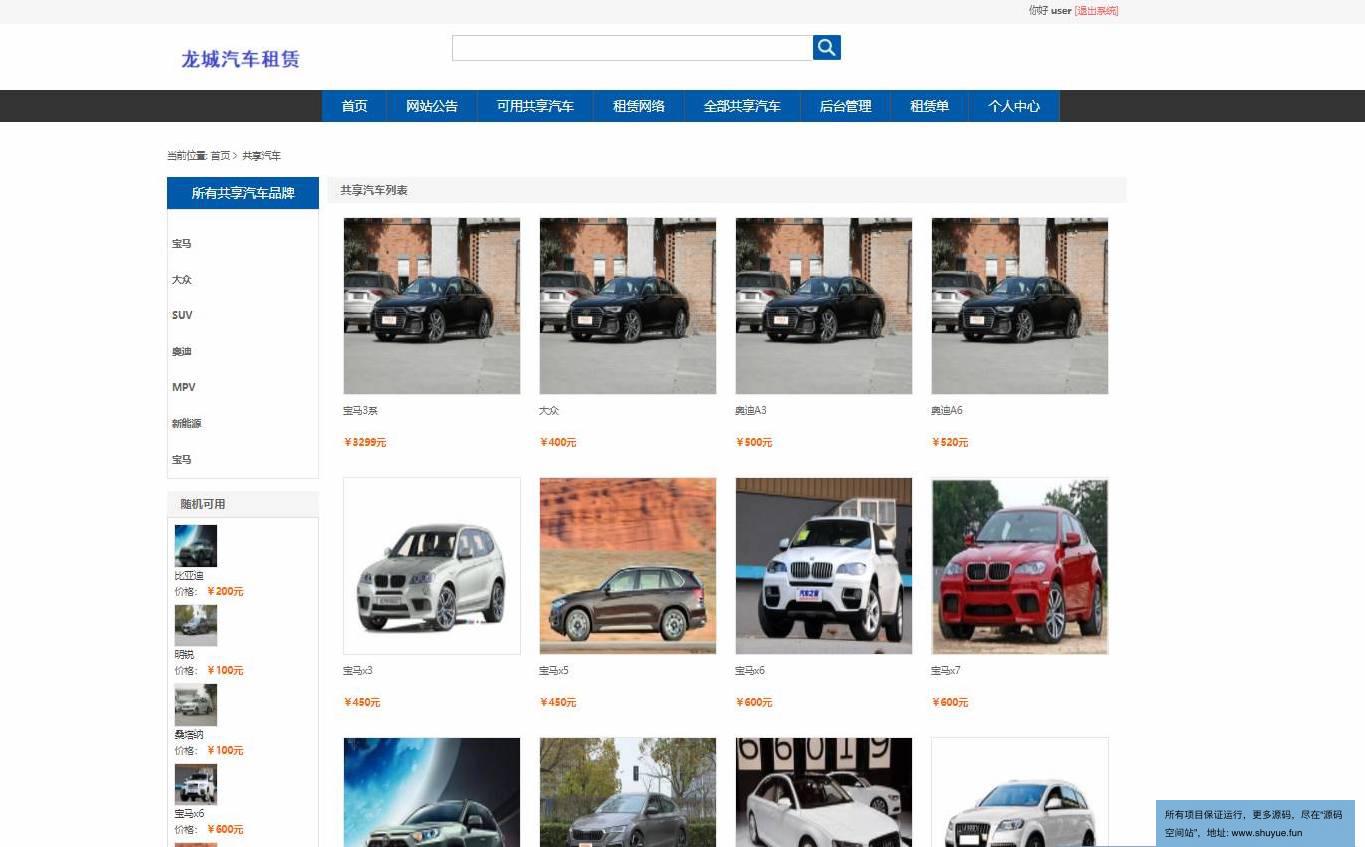Screen dimensions: 1365x847
Task: Click the 退出系统 logout link
Action: [1096, 11]
